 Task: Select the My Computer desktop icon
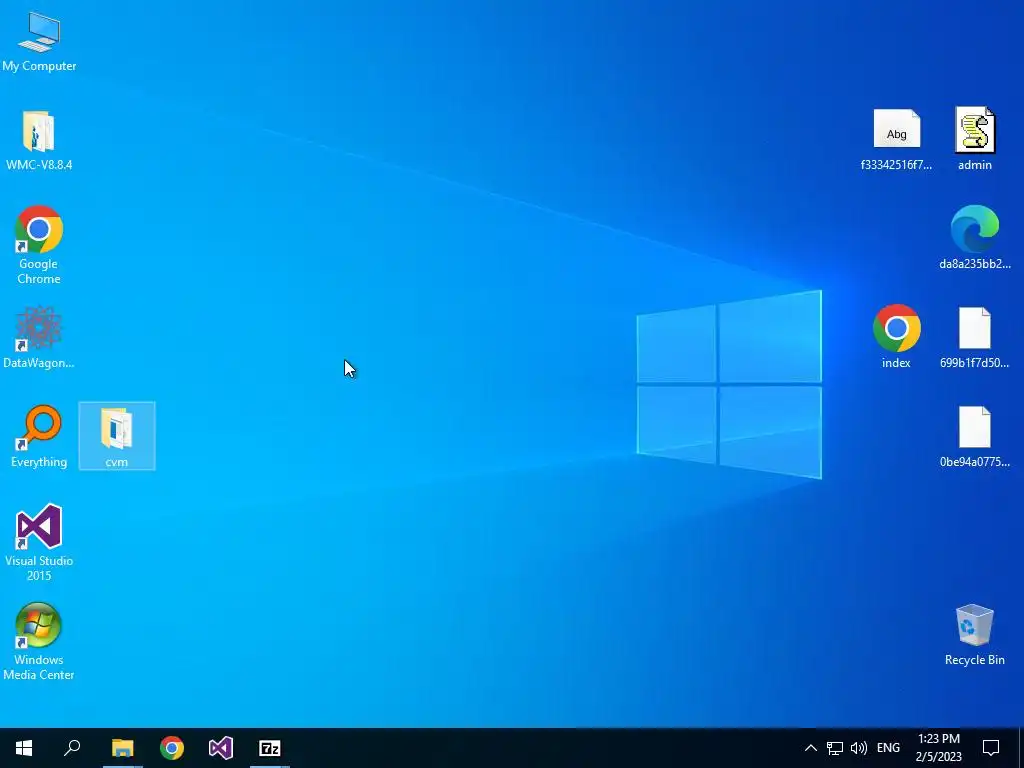point(39,40)
